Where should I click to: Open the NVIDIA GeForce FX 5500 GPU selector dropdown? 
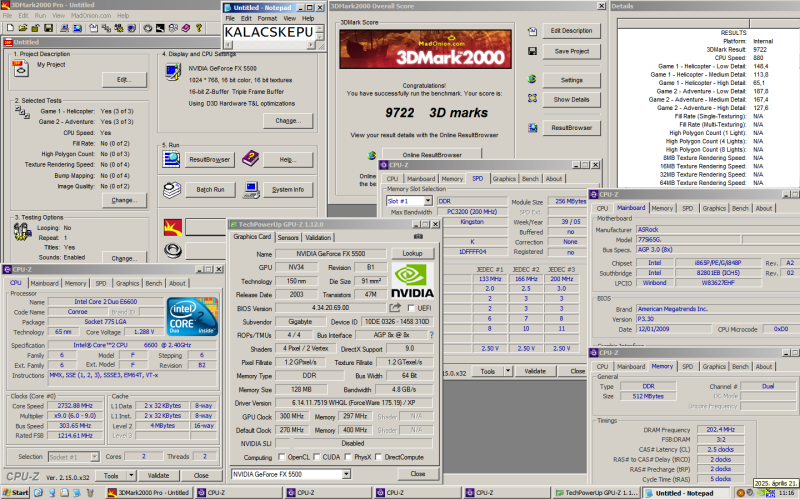346,474
